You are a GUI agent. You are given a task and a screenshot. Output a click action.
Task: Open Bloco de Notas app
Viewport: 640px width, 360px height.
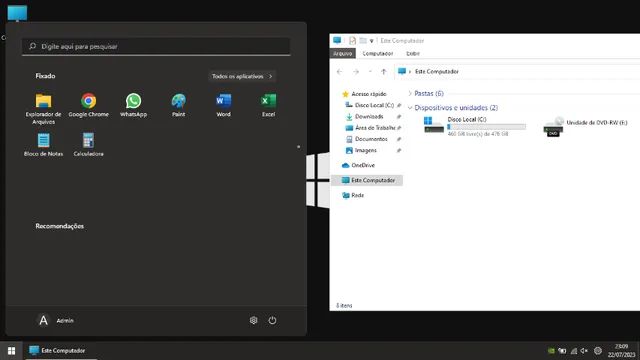(44, 144)
